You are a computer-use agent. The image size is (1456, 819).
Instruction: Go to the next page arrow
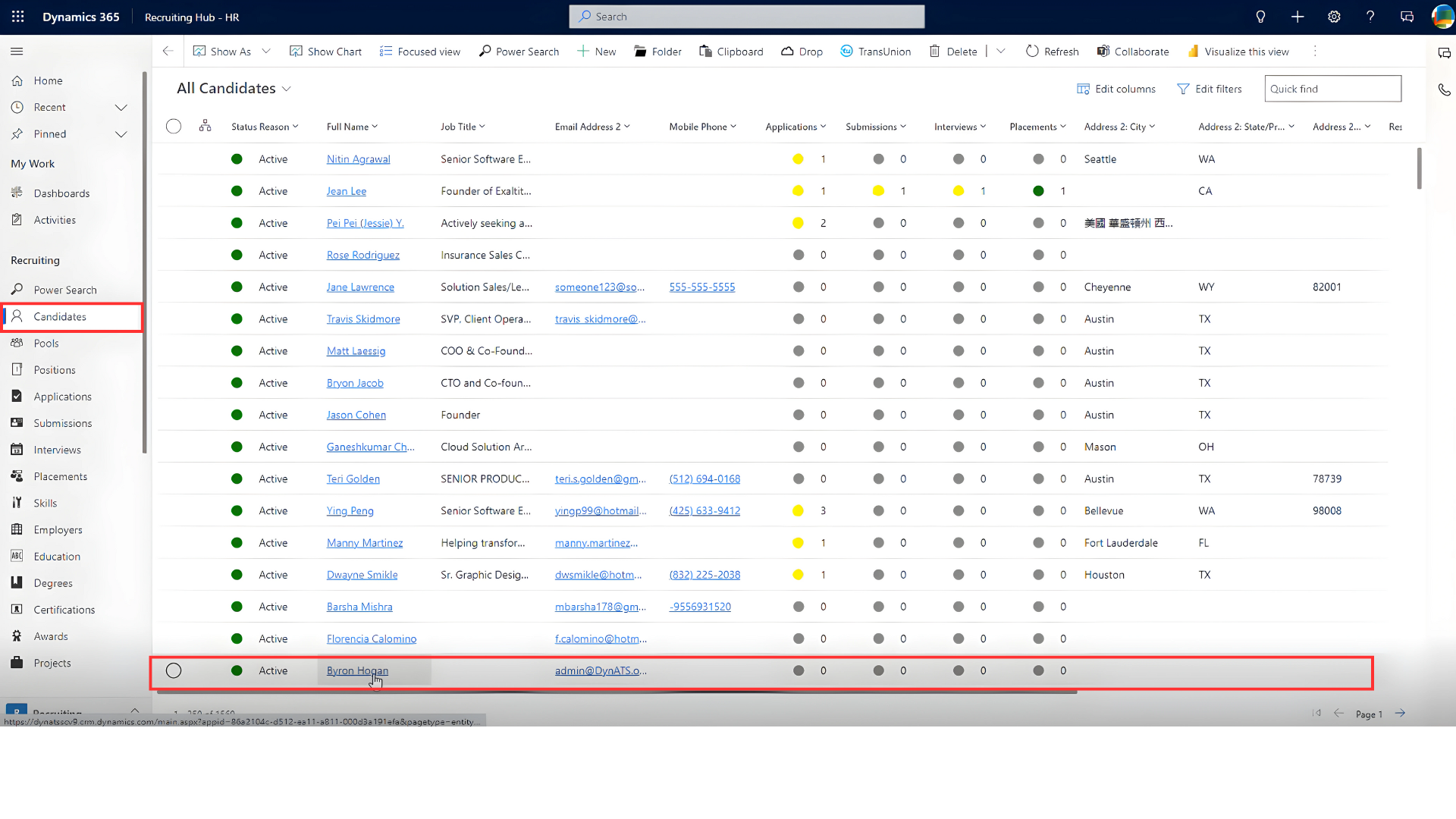tap(1401, 714)
